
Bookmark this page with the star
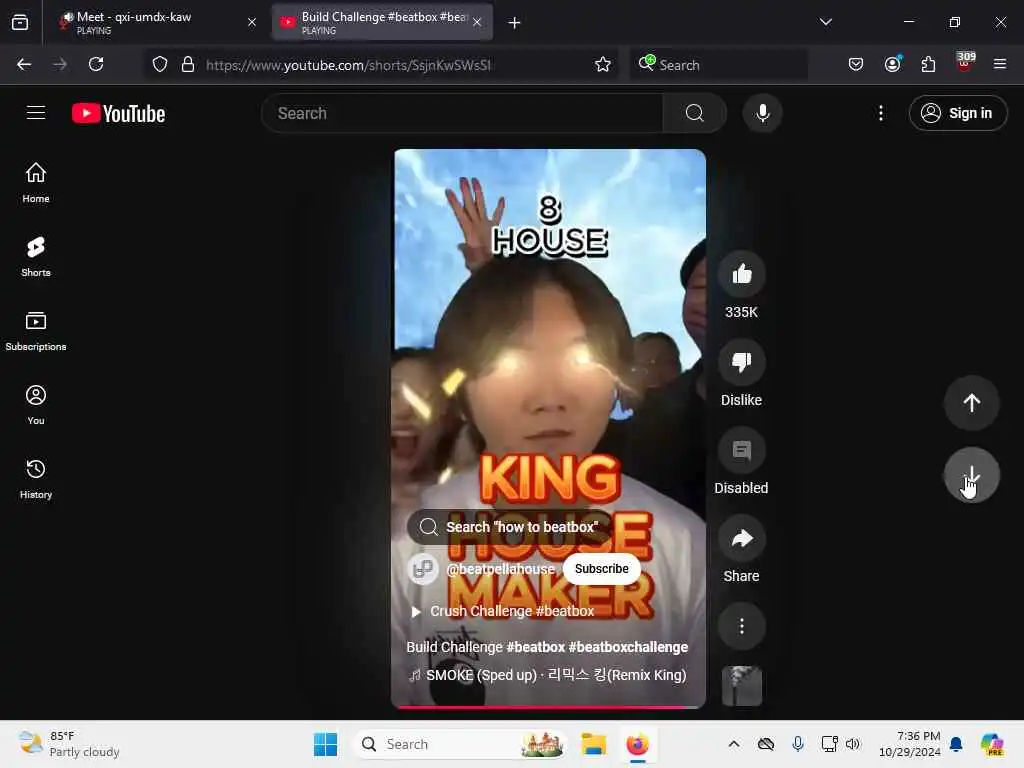[603, 64]
